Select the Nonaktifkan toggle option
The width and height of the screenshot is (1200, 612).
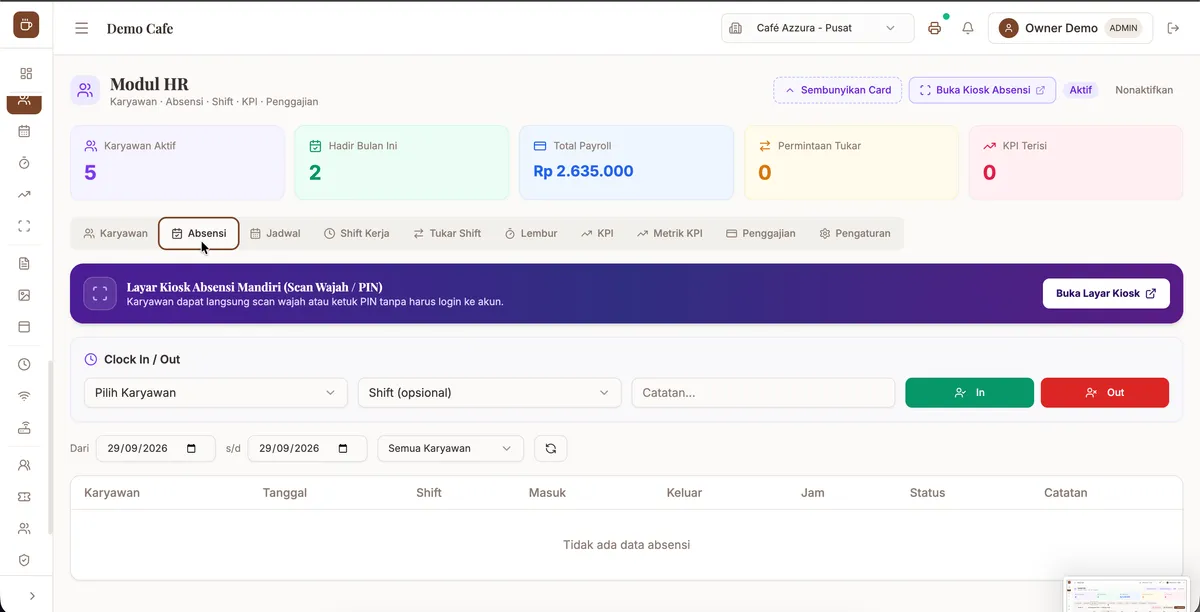[1144, 90]
